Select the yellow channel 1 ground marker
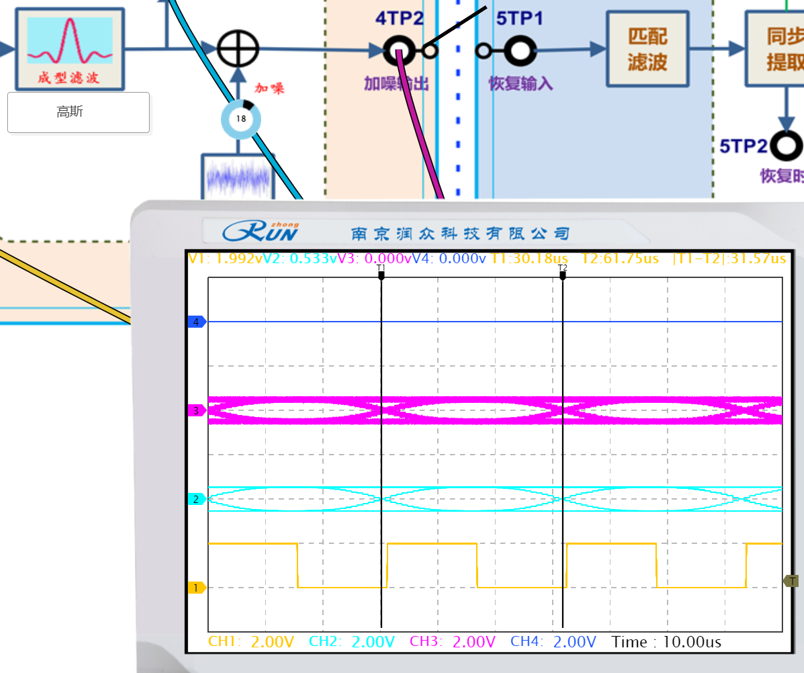The height and width of the screenshot is (673, 804). 197,588
